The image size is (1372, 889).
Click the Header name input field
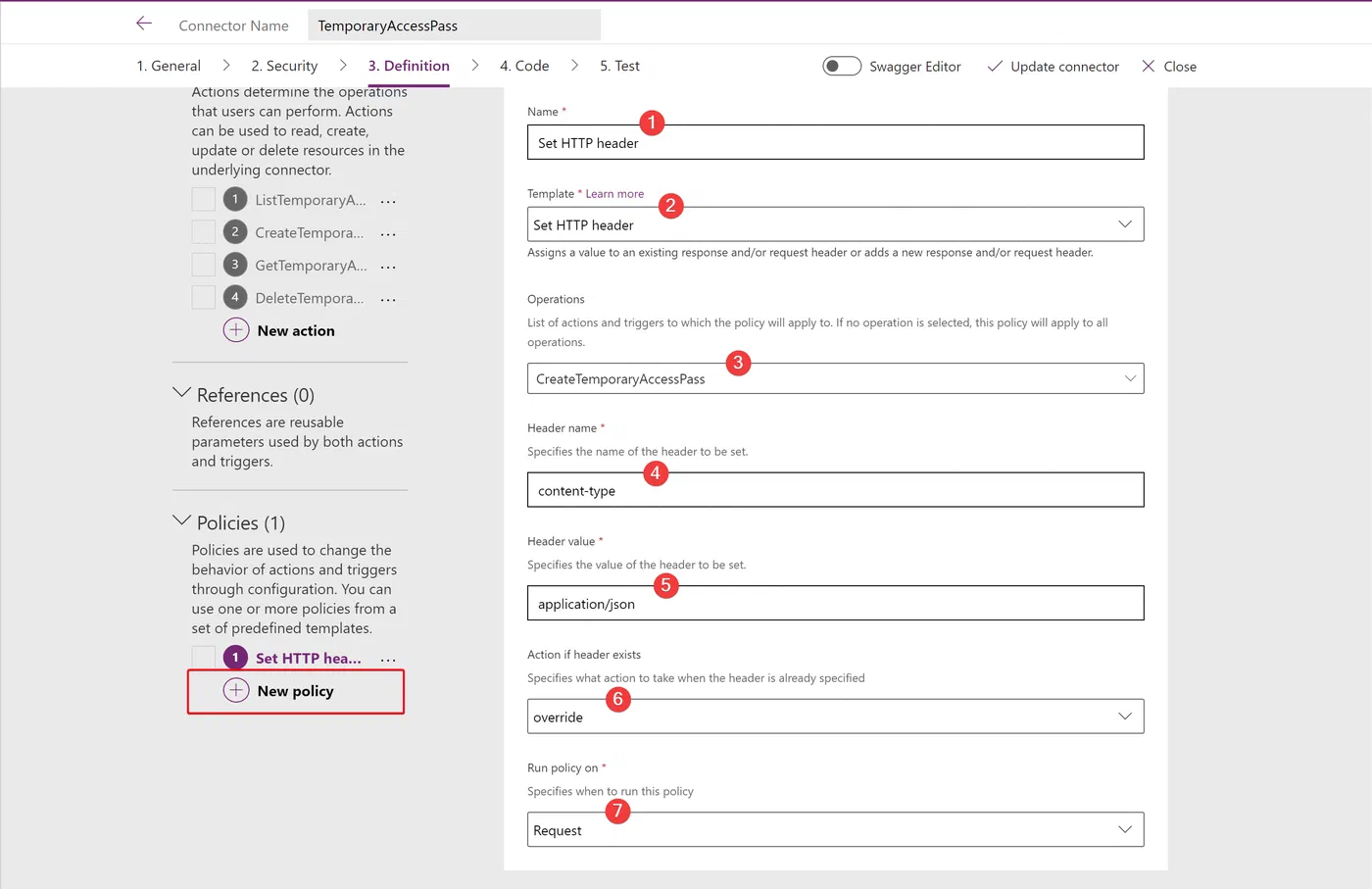(835, 490)
